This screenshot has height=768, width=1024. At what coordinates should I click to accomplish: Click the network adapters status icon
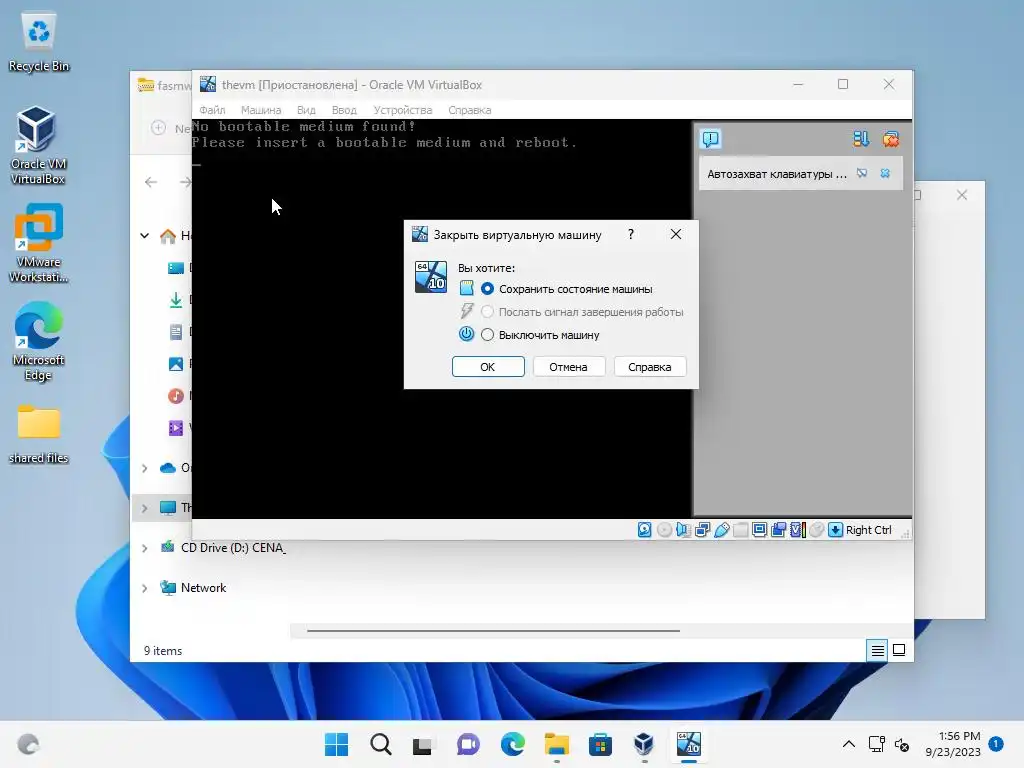click(703, 530)
